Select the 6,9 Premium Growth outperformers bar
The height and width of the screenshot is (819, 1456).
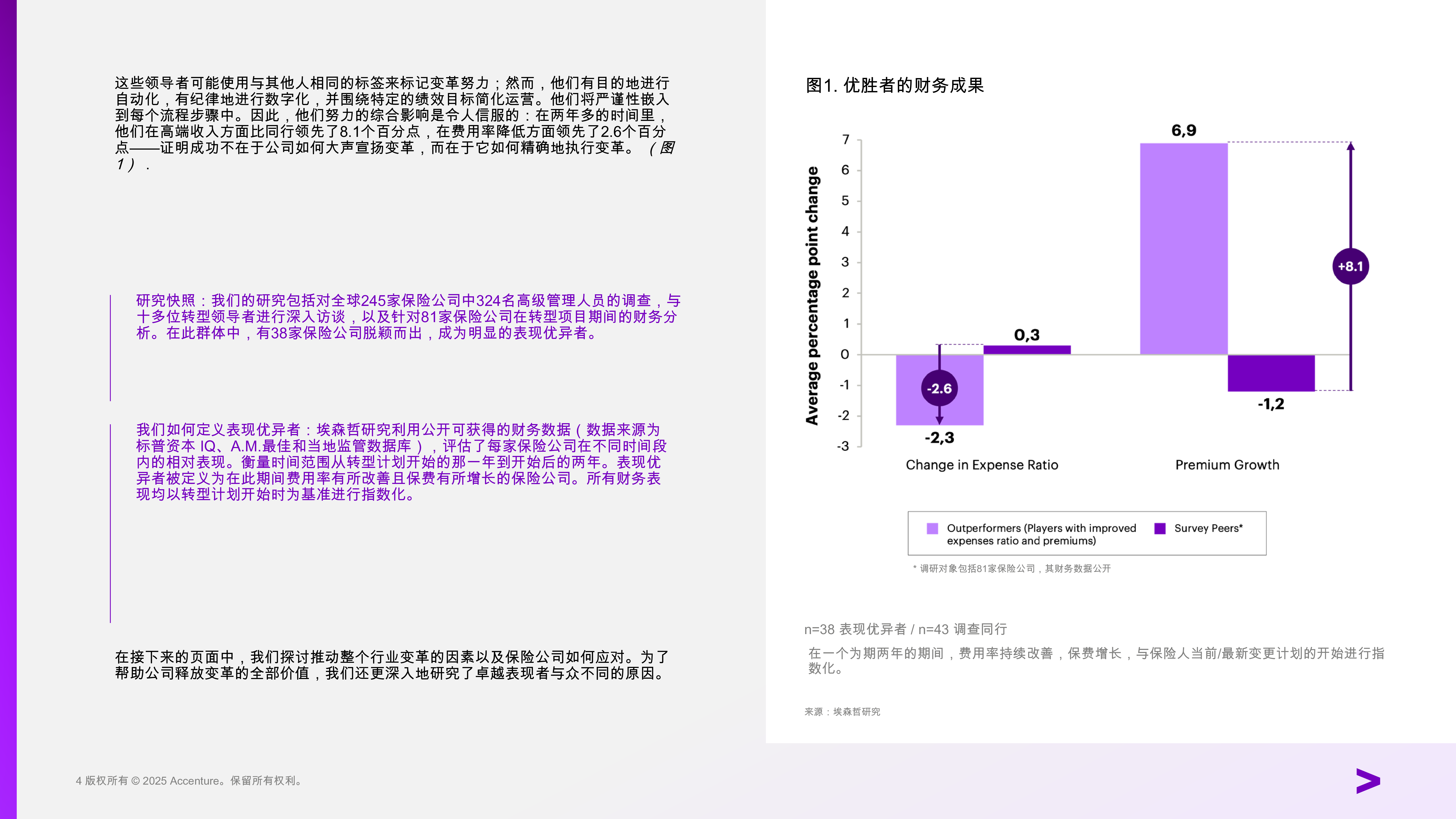(1184, 249)
